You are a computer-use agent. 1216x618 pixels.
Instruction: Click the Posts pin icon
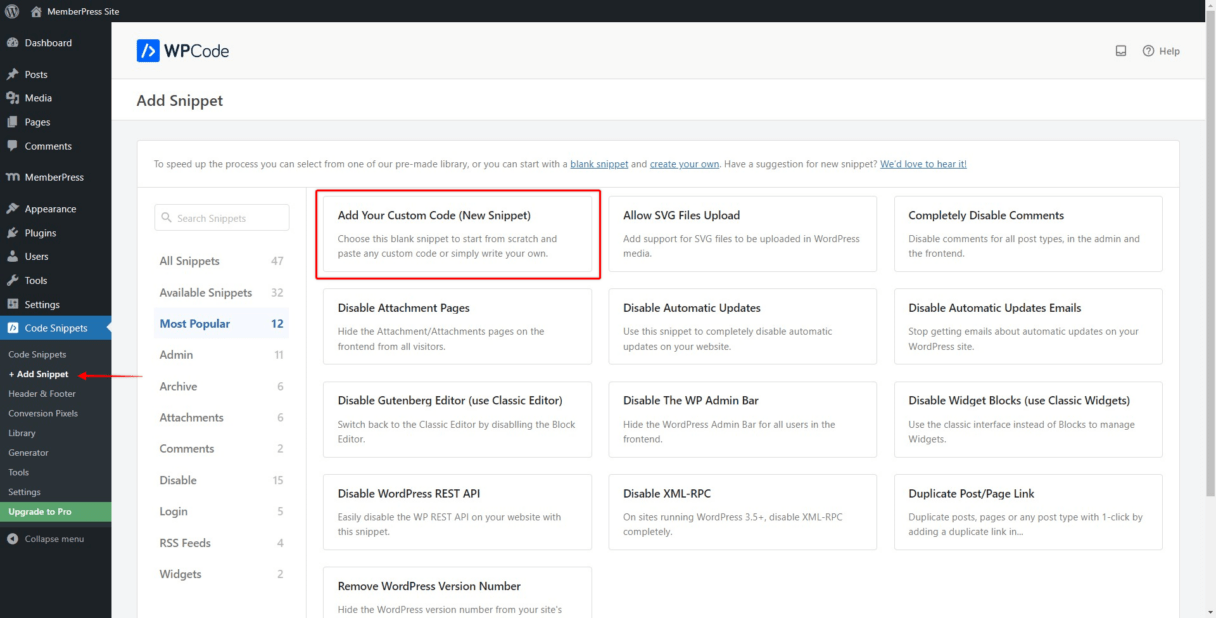point(13,74)
